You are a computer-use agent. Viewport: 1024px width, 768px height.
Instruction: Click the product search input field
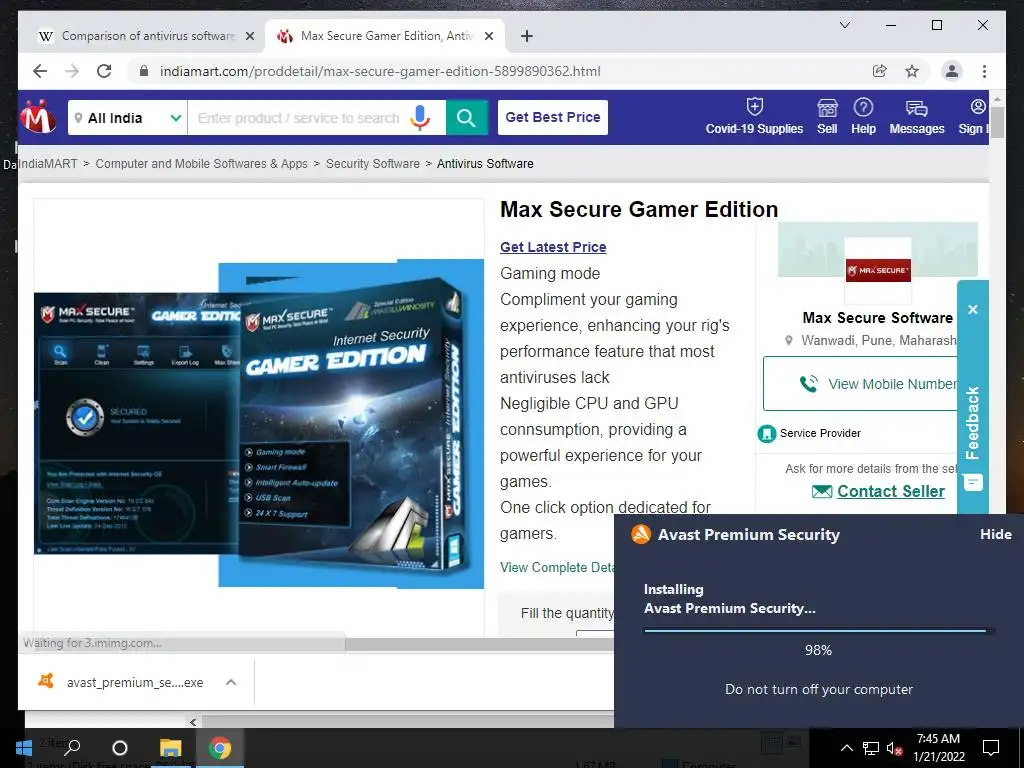[x=299, y=118]
